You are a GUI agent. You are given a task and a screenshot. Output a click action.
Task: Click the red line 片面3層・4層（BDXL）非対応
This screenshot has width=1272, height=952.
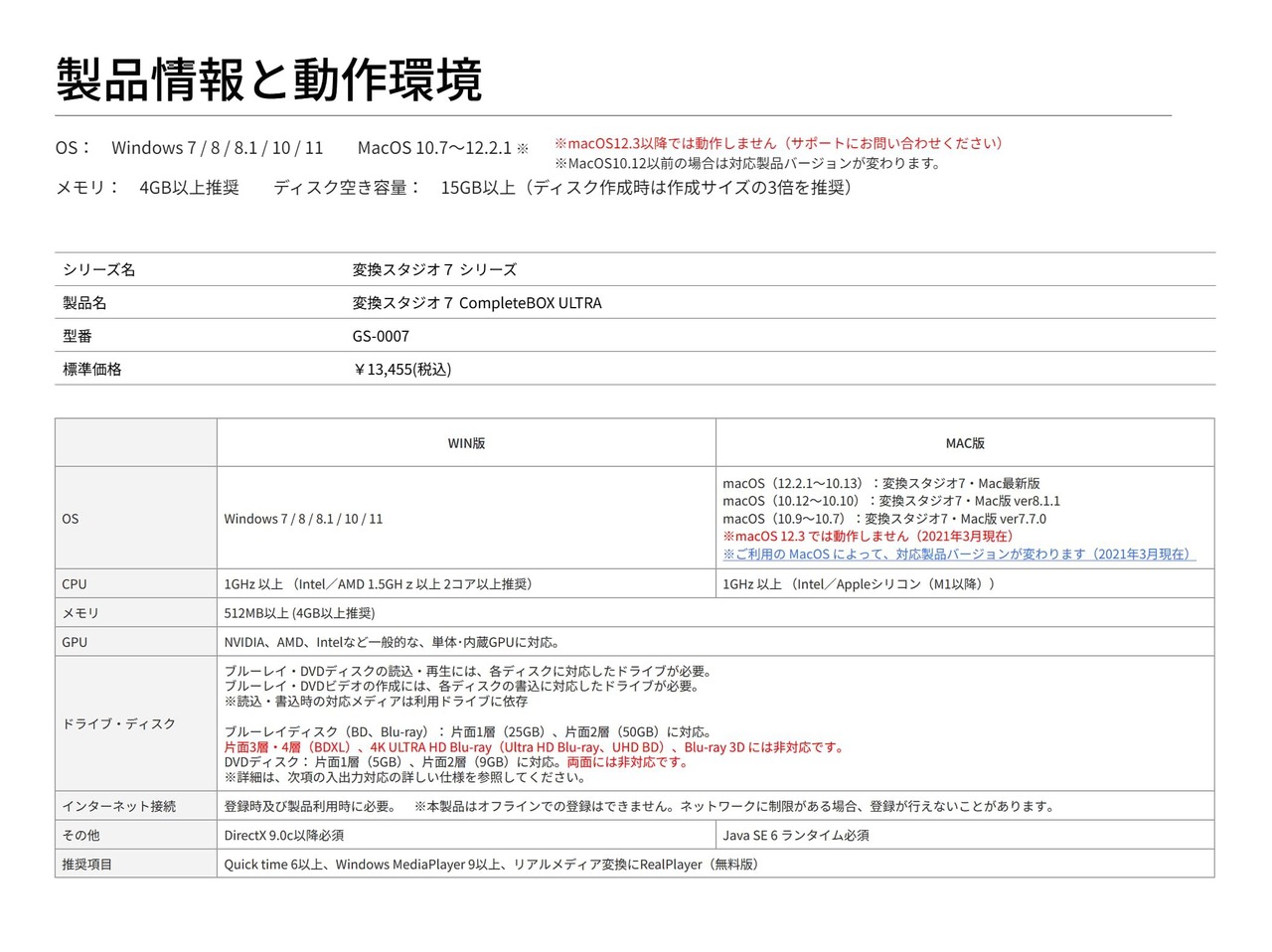pyautogui.click(x=535, y=747)
